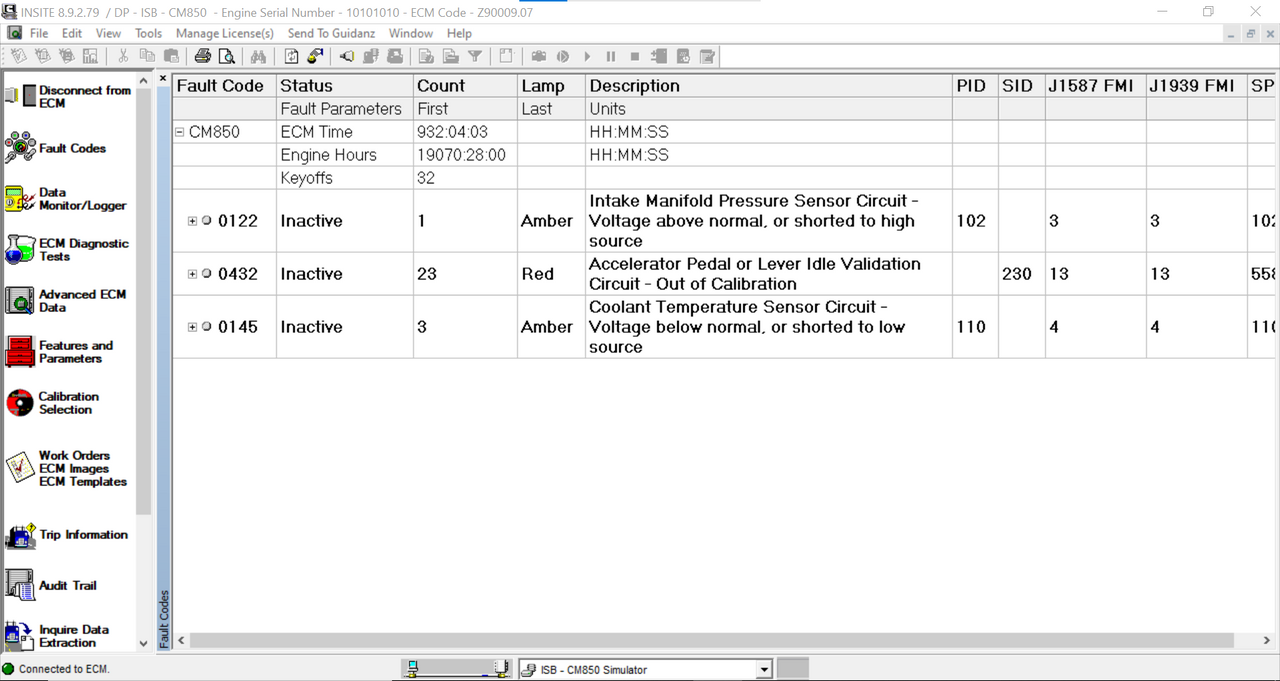Open Print Preview from the toolbar
This screenshot has height=681, width=1280.
(227, 56)
